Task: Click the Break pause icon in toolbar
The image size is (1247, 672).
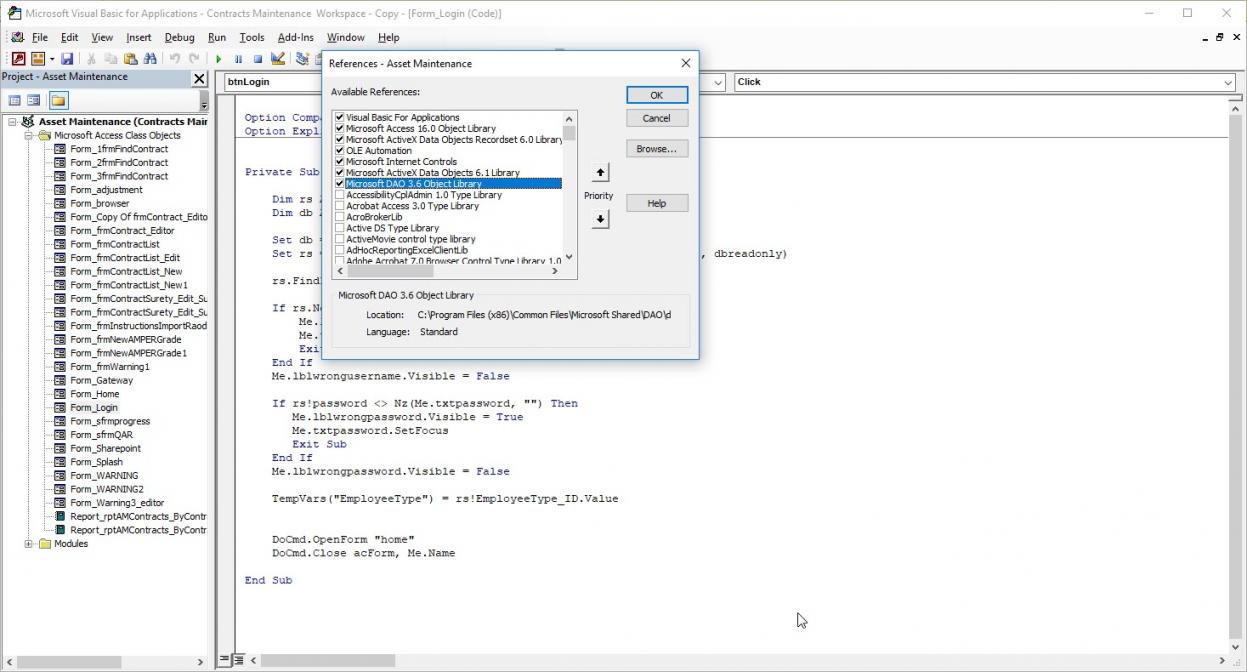Action: click(x=238, y=59)
